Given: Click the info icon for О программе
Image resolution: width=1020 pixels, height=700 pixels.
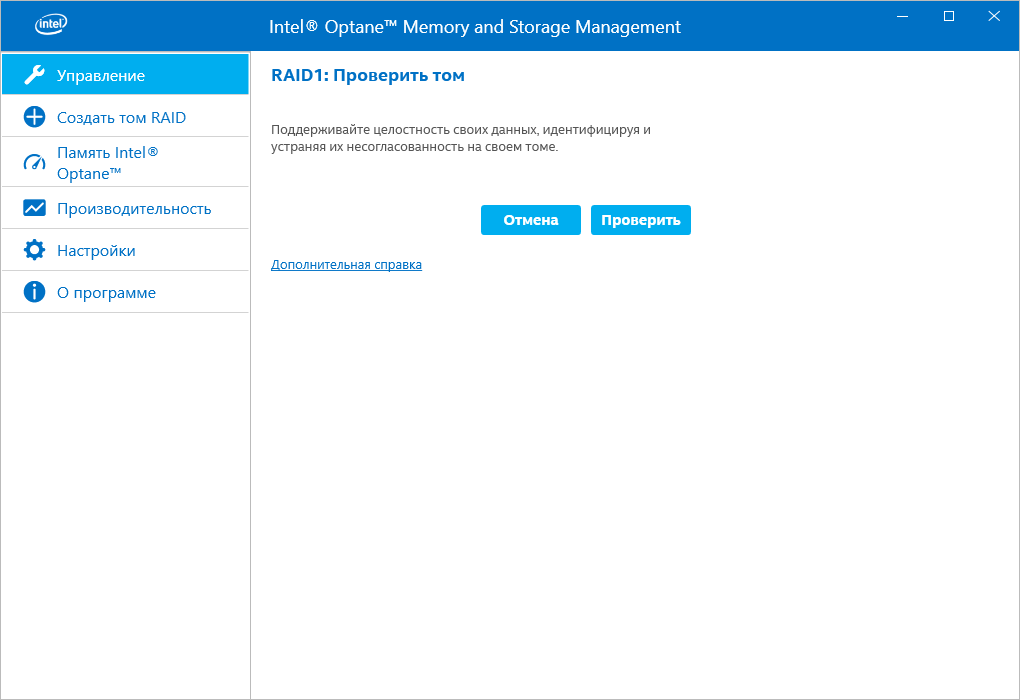Looking at the screenshot, I should coord(34,292).
